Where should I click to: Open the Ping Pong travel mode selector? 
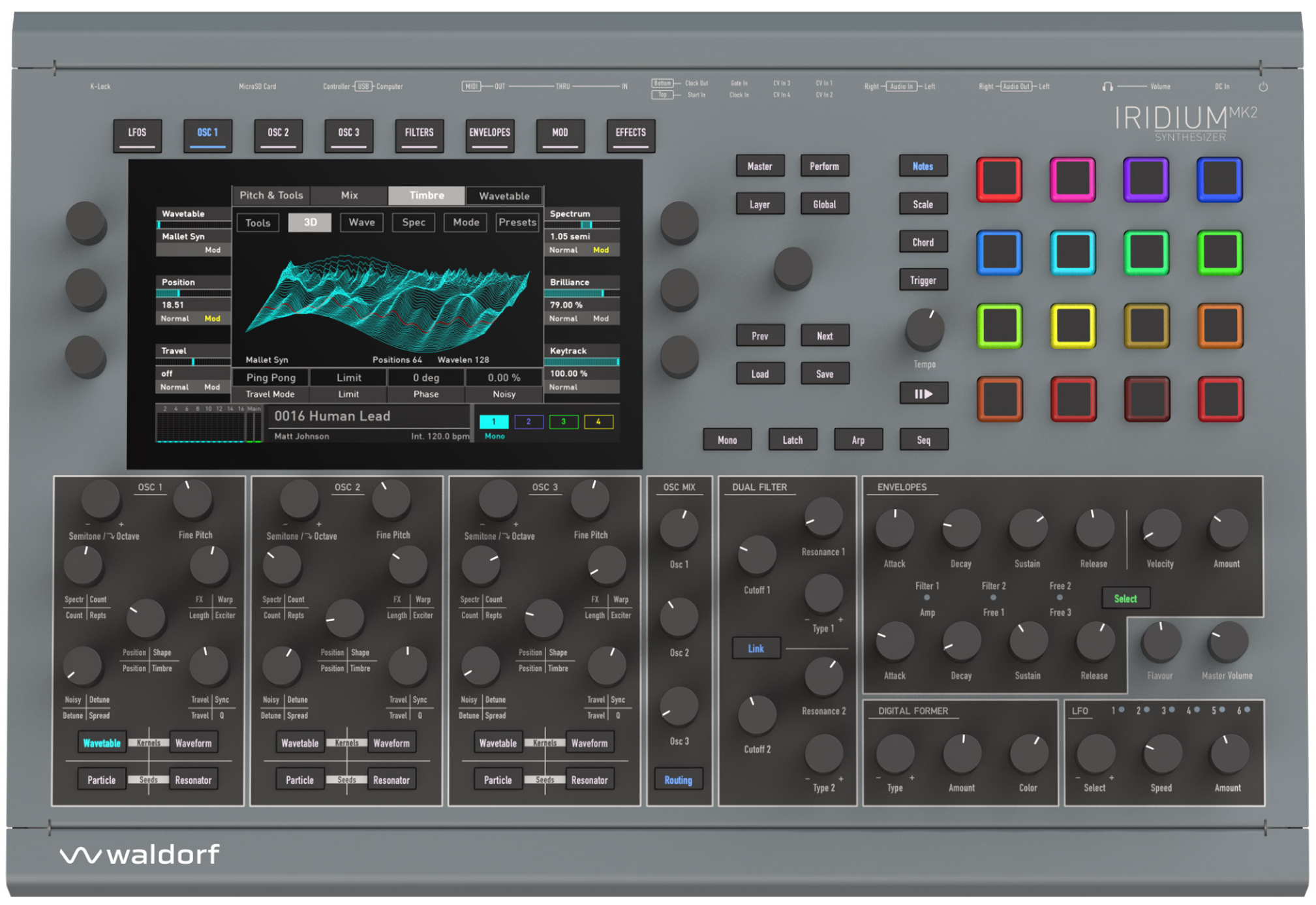[x=271, y=377]
